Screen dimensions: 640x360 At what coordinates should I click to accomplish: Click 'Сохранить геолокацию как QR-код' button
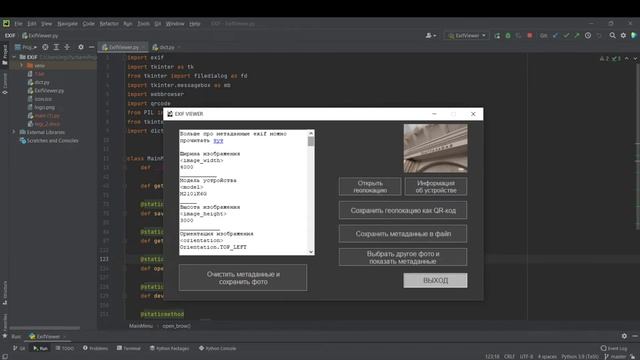click(403, 211)
